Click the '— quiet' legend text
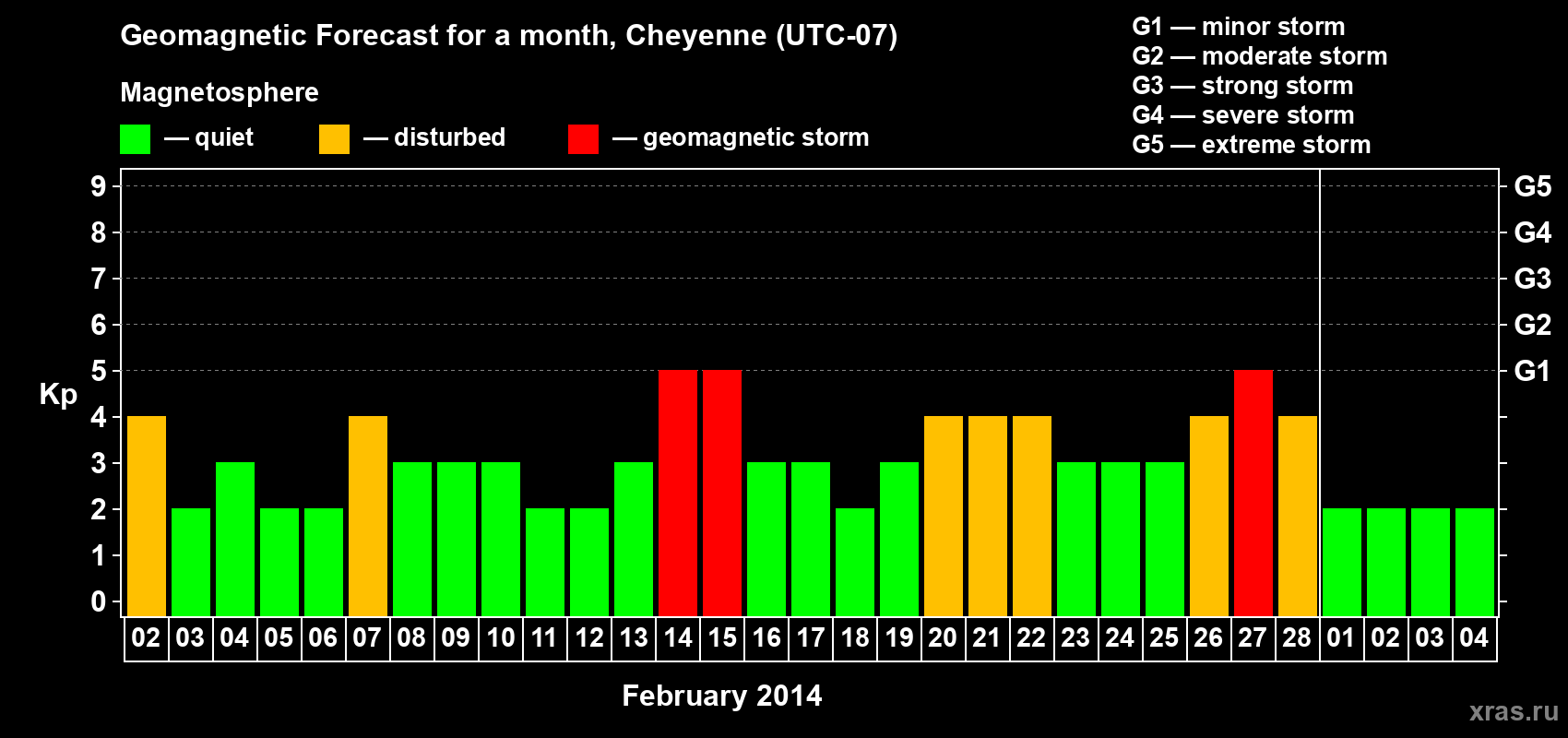Screen dimensions: 1568x738 coord(208,137)
